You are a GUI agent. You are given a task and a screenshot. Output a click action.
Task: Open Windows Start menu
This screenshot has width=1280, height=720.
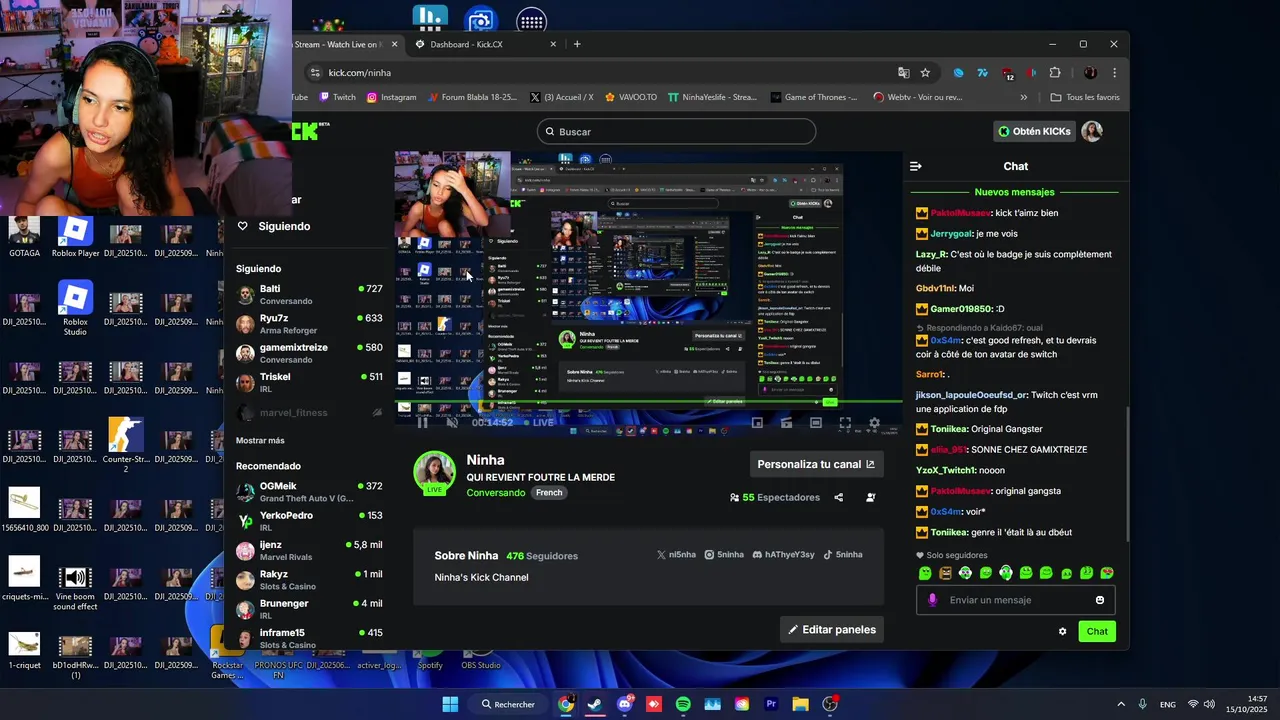tap(450, 704)
